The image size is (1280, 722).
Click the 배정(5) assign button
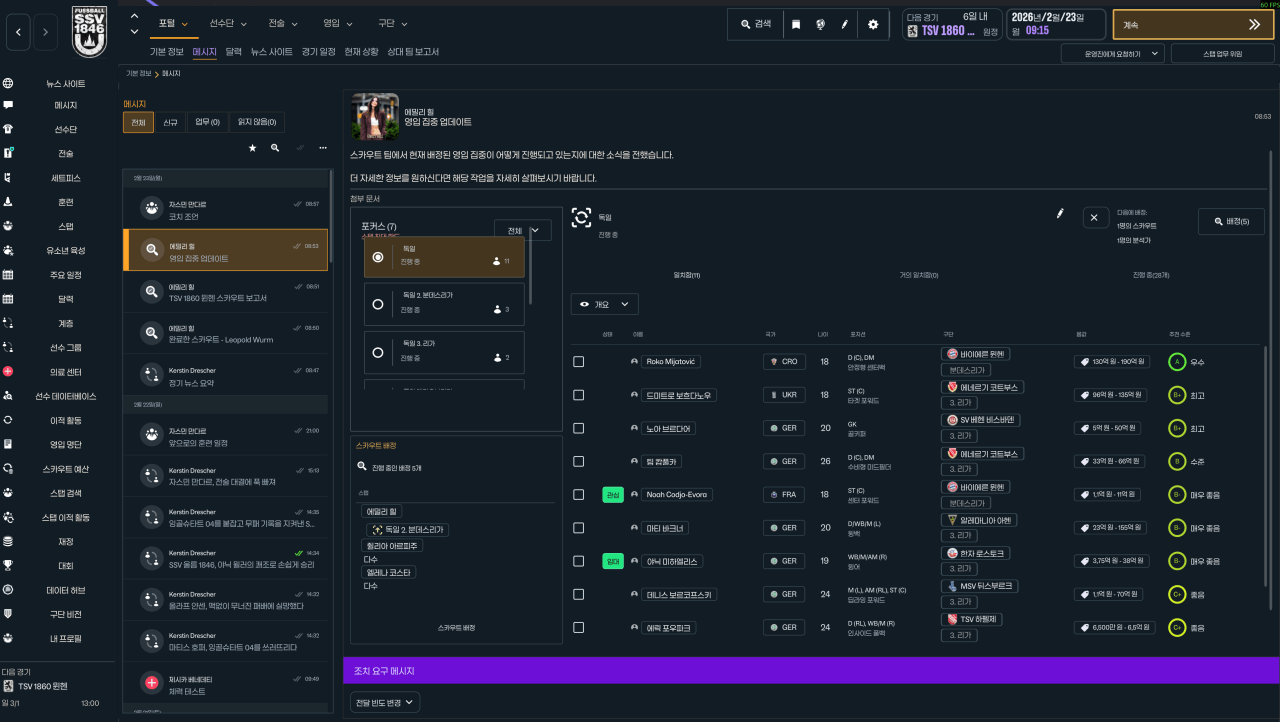[1231, 221]
